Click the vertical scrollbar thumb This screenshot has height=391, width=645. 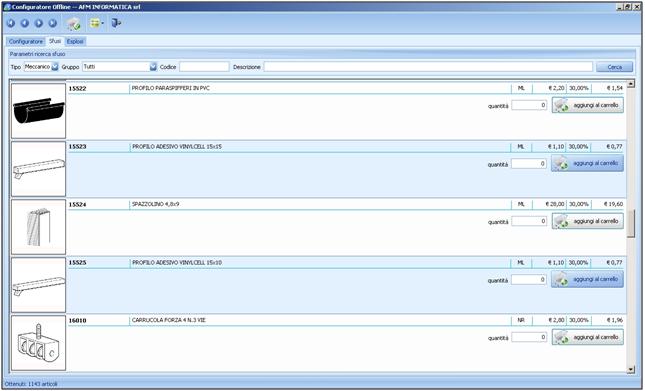(631, 224)
